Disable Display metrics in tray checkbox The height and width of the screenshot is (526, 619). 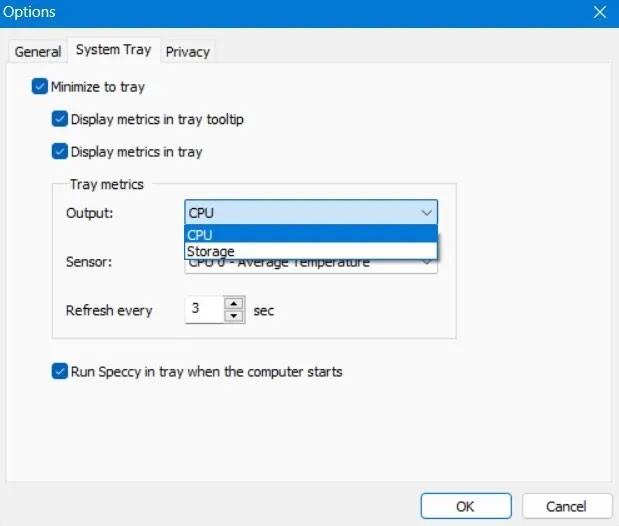[x=60, y=152]
